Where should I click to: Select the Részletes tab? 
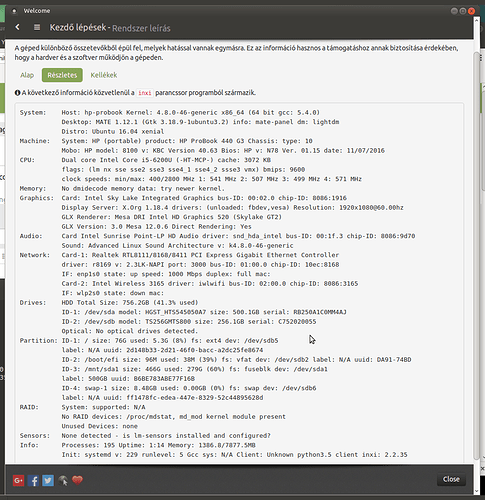tap(62, 75)
